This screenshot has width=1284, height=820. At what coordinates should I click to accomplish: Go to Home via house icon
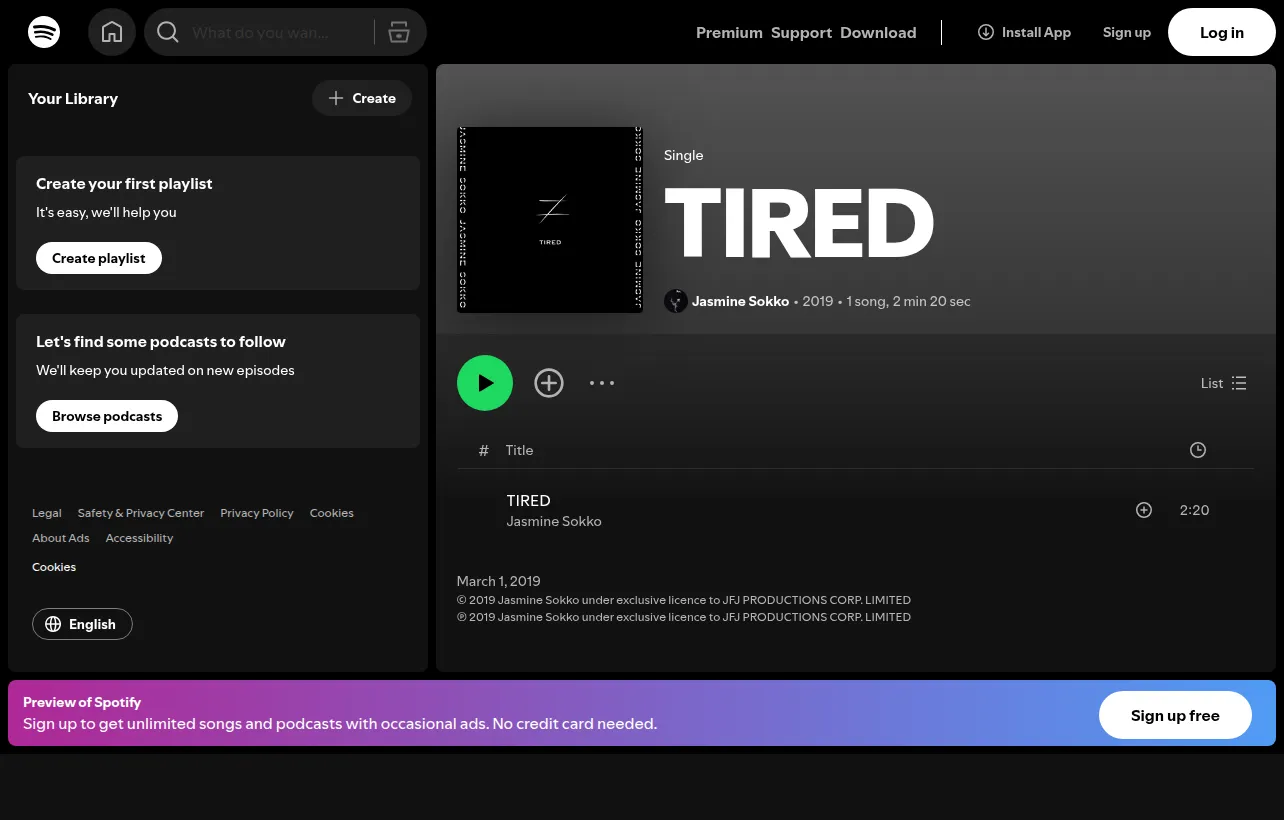tap(112, 32)
